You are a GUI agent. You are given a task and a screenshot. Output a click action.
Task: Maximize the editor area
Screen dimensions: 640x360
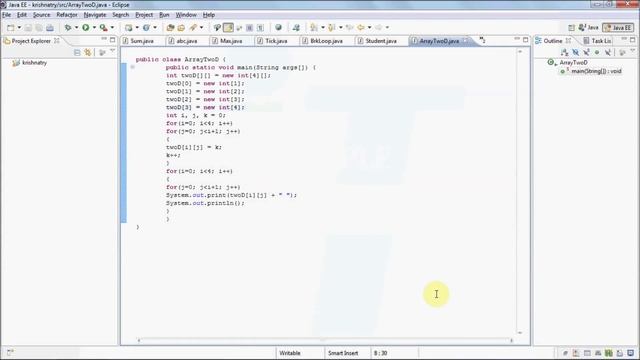tap(526, 40)
